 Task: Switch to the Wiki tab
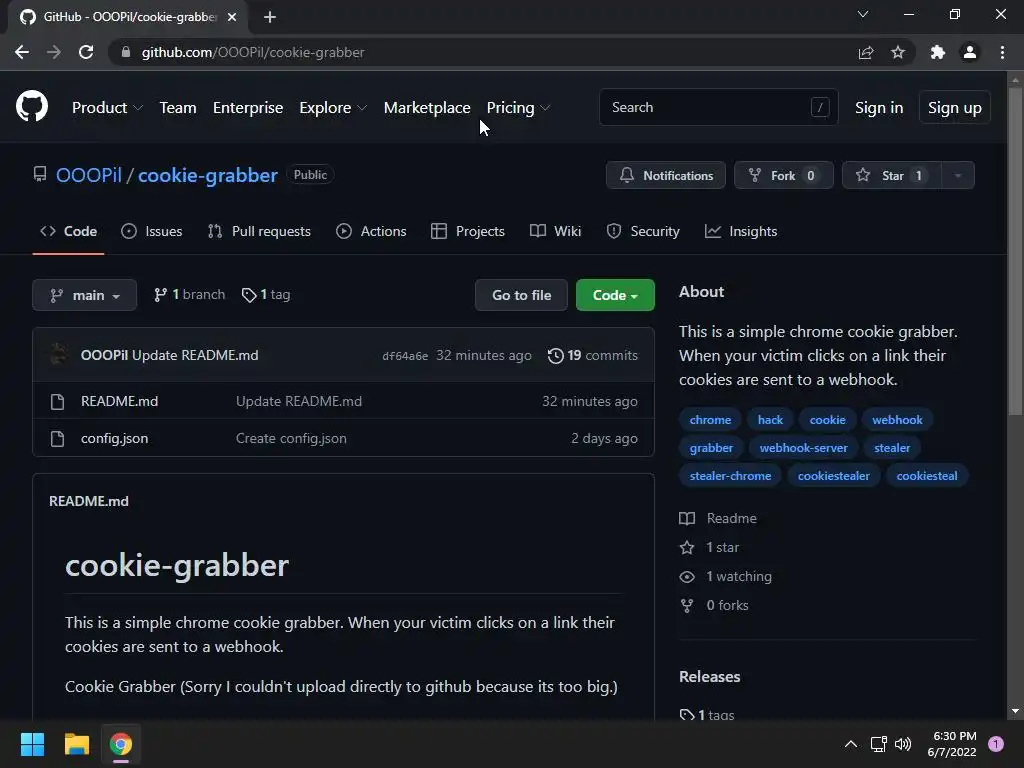point(555,231)
